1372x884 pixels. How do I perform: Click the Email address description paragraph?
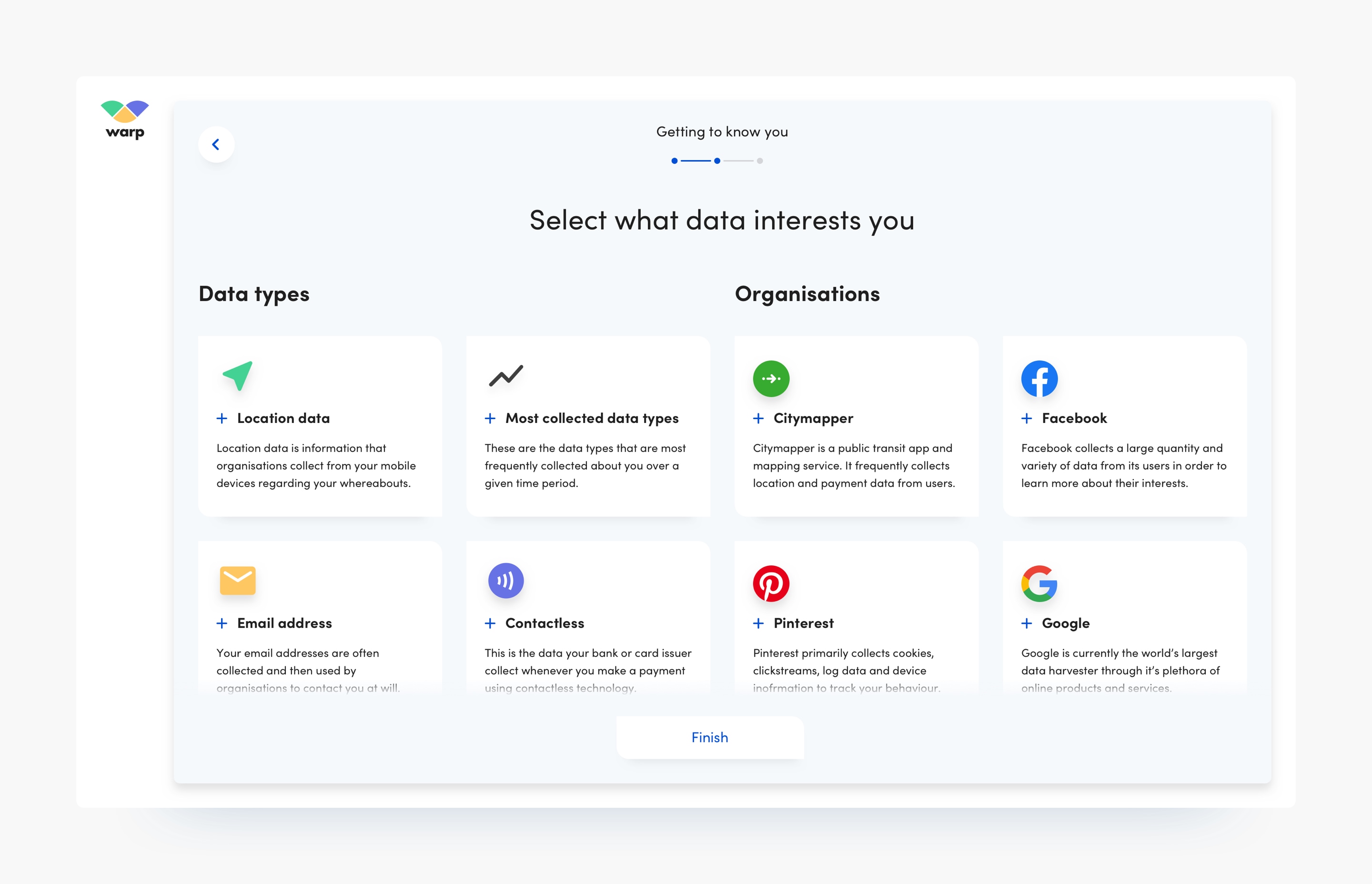(308, 671)
